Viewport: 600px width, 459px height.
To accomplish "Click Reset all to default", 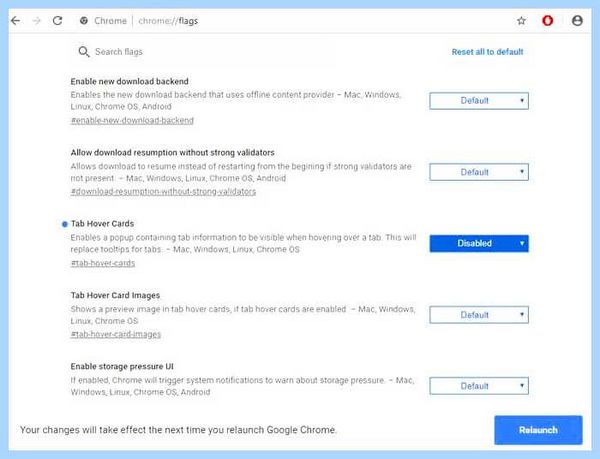I will click(x=487, y=52).
